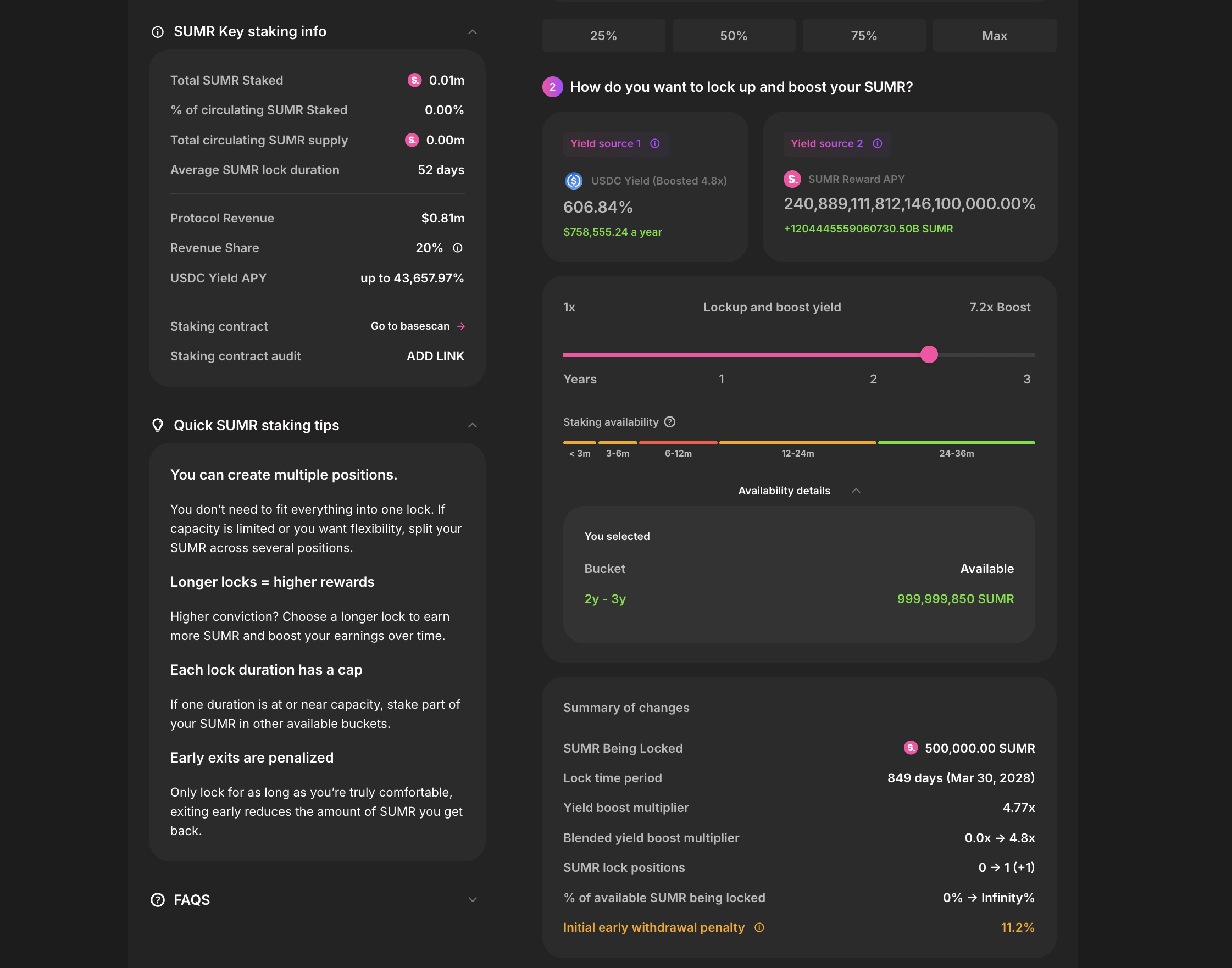
Task: Select the 50% amount button
Action: (x=734, y=36)
